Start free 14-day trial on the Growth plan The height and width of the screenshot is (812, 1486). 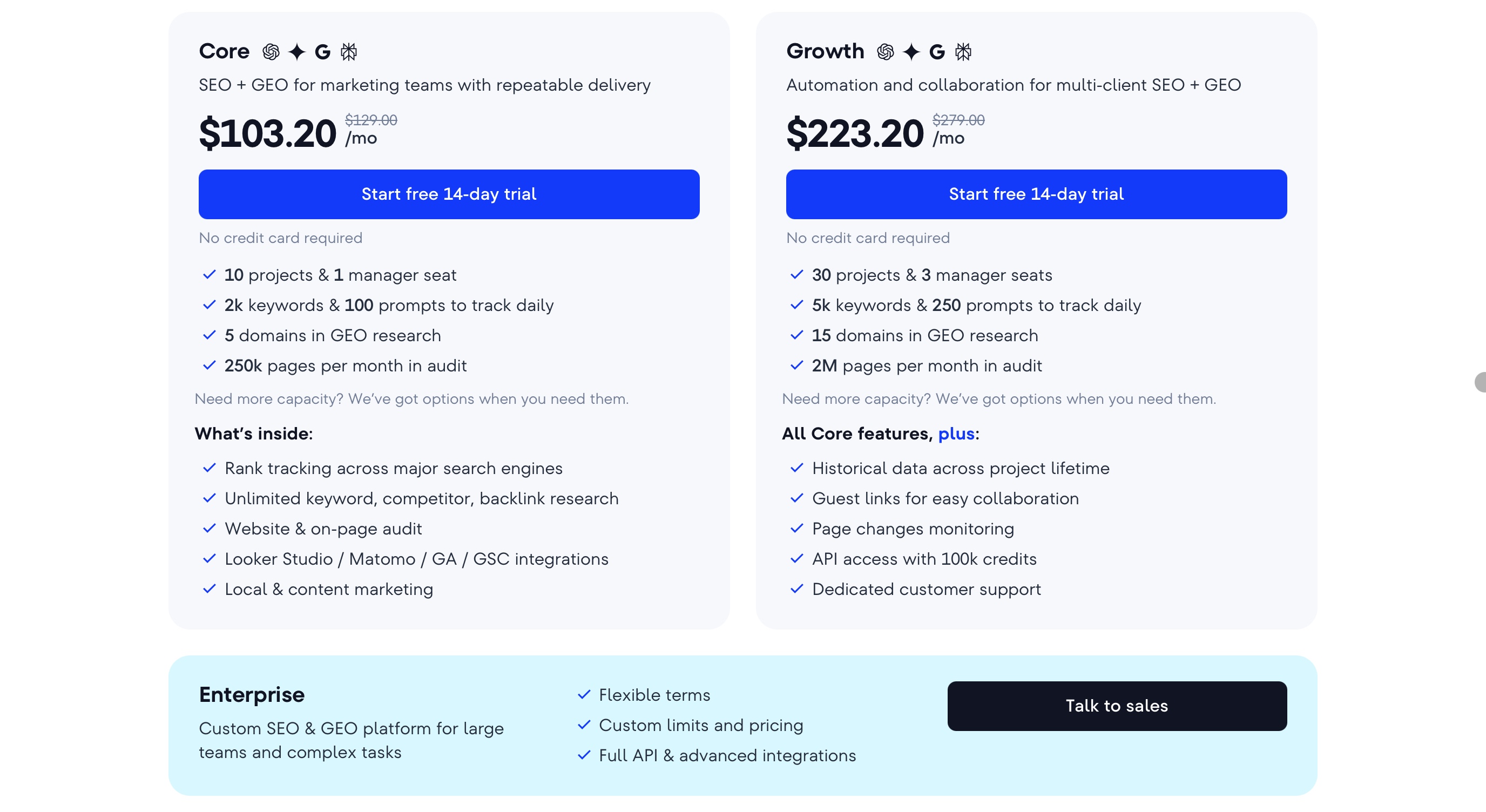click(1036, 194)
